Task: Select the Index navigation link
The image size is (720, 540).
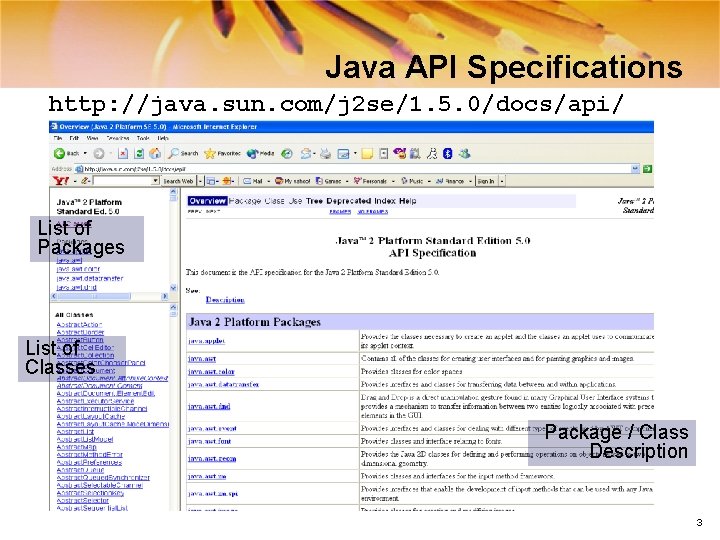Action: [384, 201]
